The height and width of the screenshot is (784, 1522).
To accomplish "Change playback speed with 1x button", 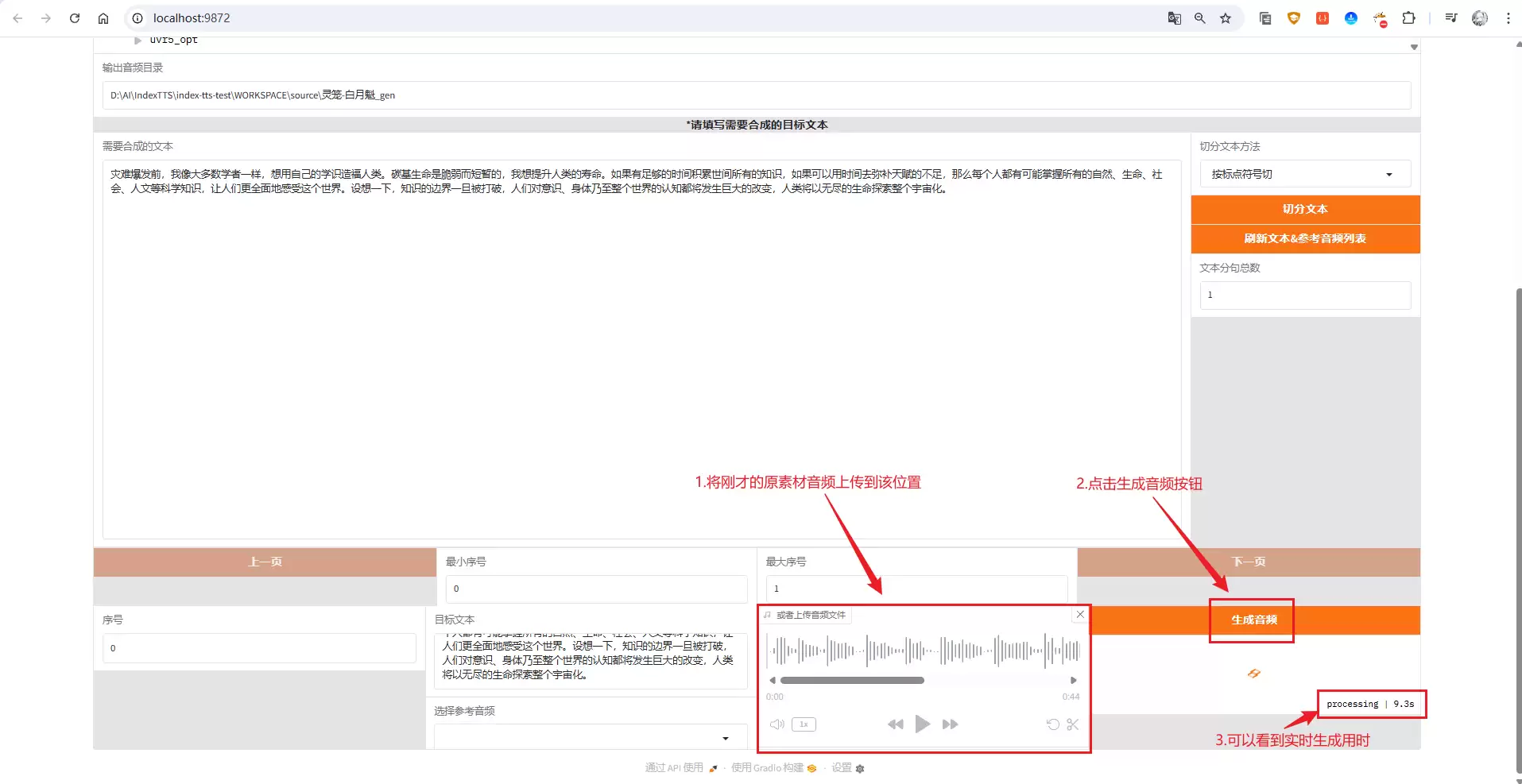I will point(804,724).
